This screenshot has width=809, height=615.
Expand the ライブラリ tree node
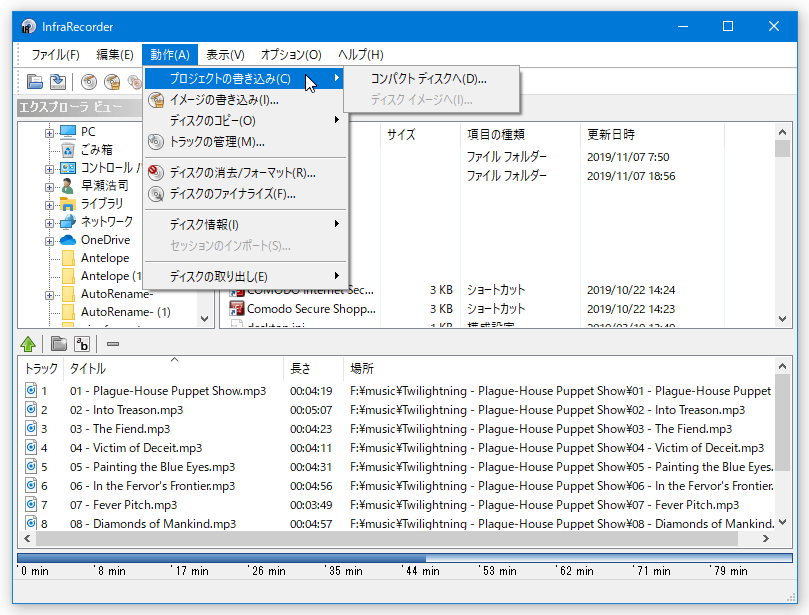[x=49, y=205]
